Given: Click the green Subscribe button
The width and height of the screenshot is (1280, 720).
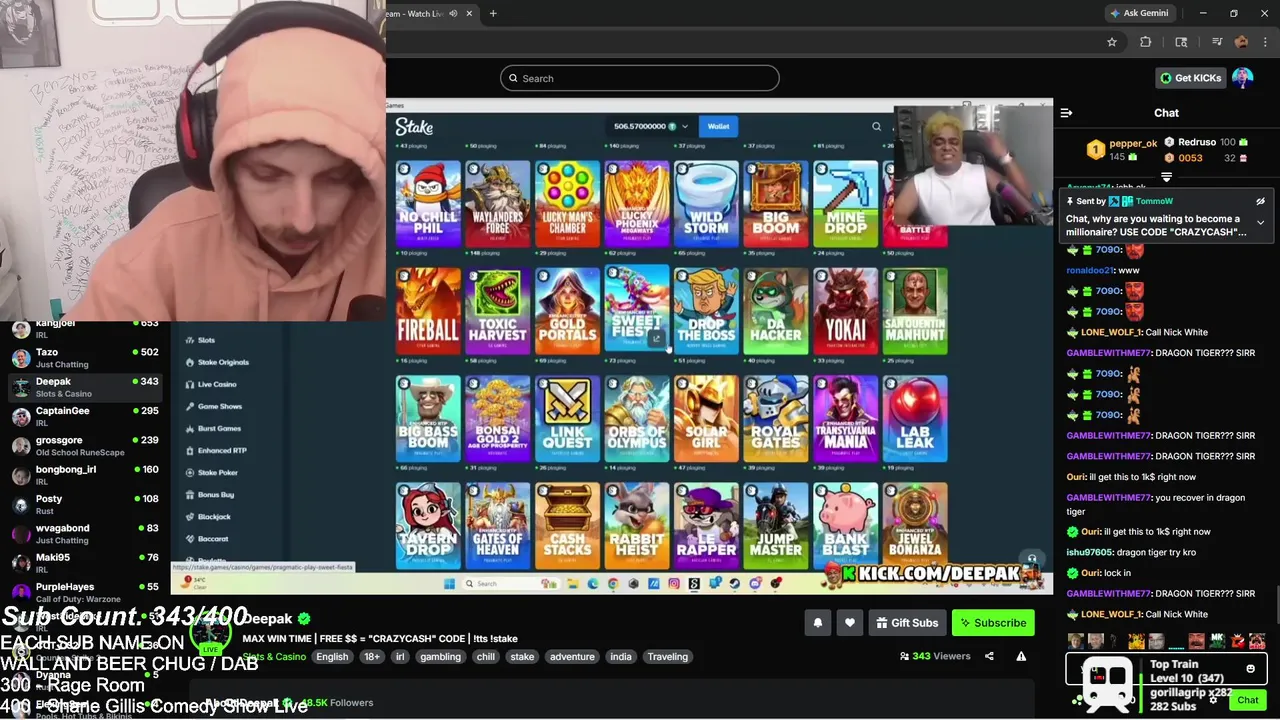Looking at the screenshot, I should 993,623.
